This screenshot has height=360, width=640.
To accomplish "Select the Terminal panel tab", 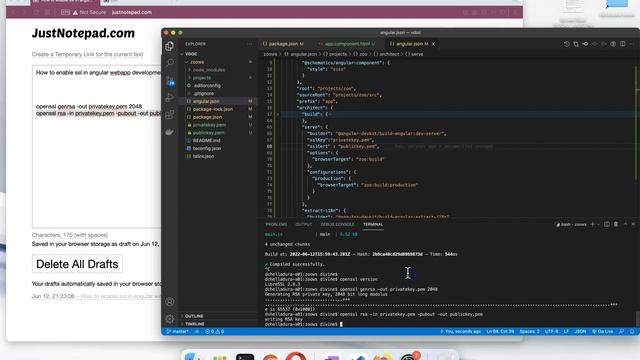I will coord(373,224).
